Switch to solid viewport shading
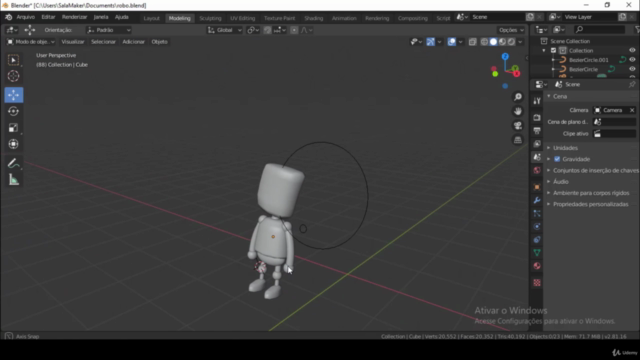 (493, 42)
